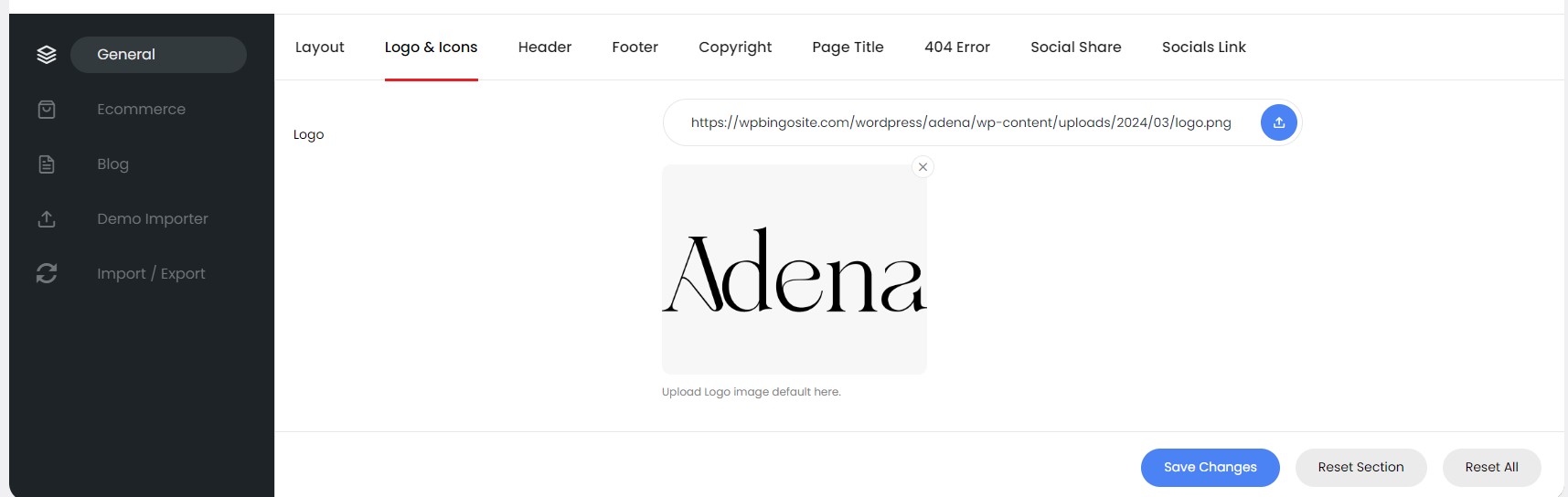Open the Layout tab
The height and width of the screenshot is (497, 1568).
319,48
